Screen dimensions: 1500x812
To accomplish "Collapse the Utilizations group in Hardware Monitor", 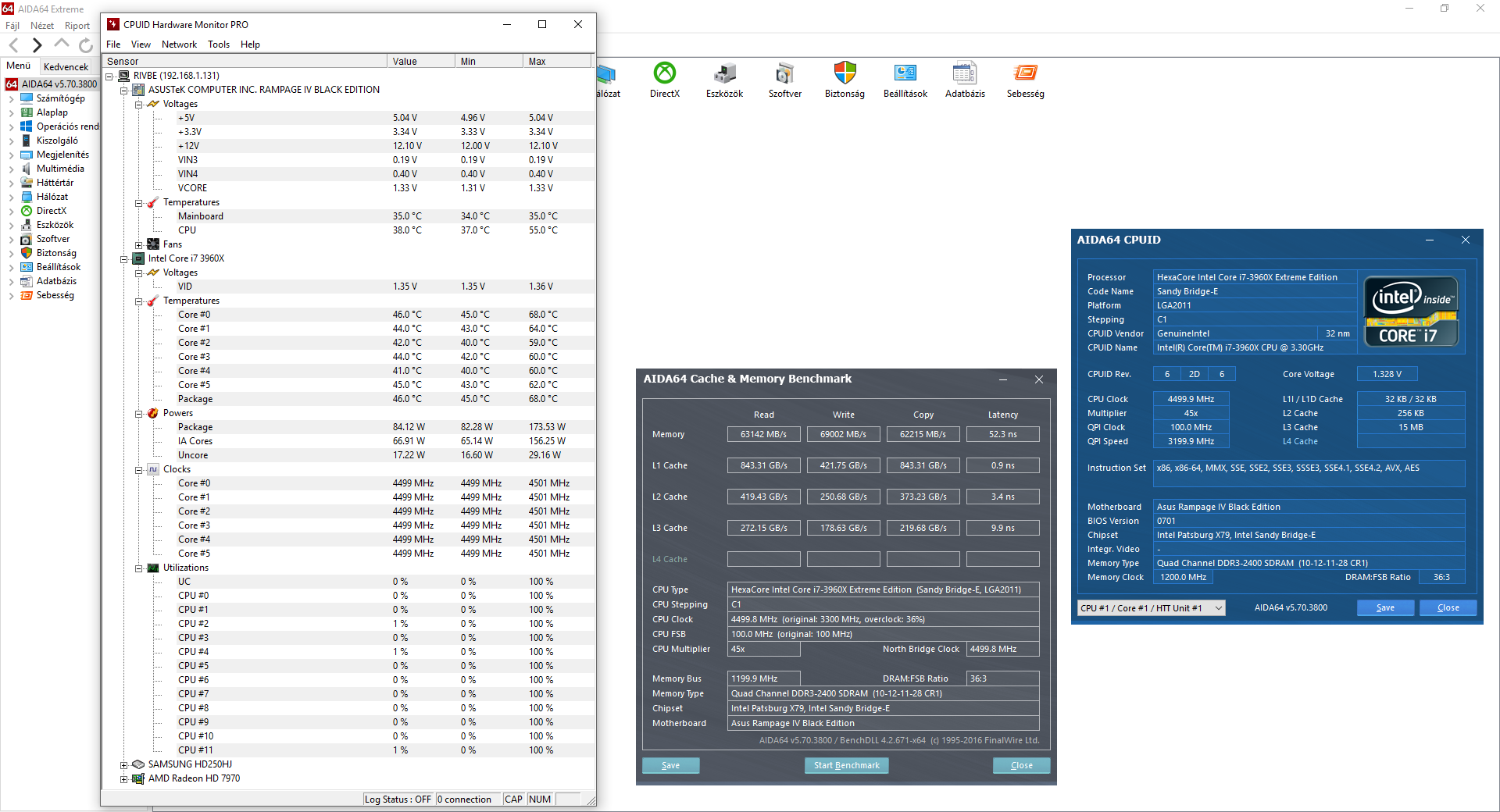I will click(138, 568).
